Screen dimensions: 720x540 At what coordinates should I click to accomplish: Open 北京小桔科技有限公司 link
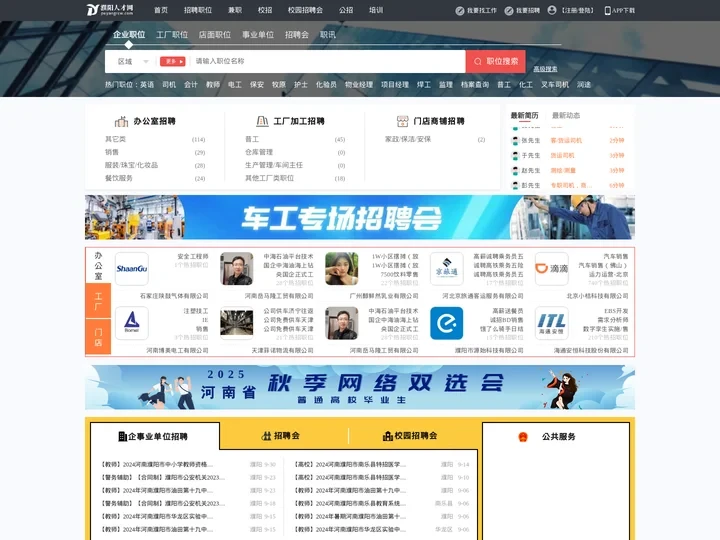coord(597,296)
